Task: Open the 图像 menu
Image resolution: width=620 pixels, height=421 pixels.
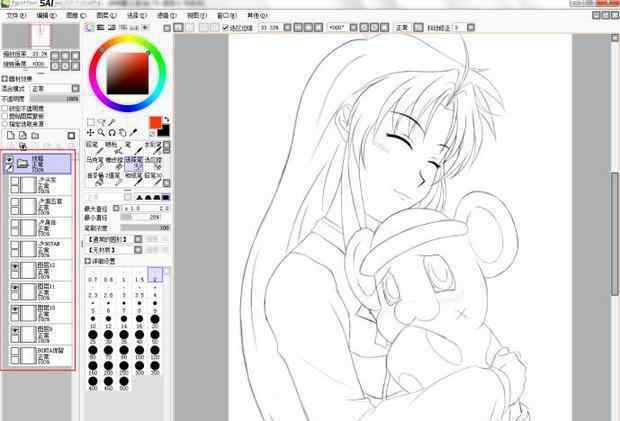Action: pos(76,15)
